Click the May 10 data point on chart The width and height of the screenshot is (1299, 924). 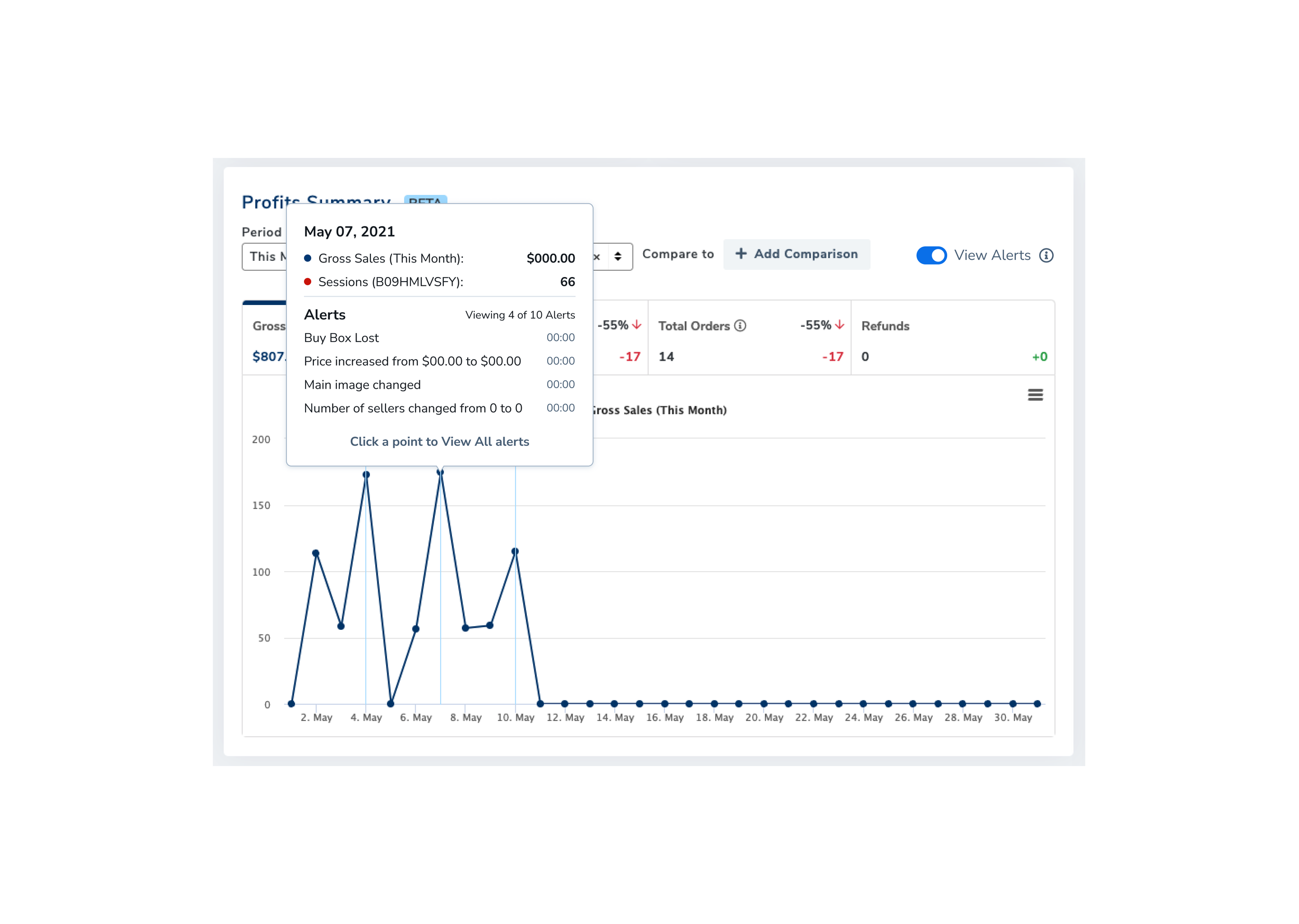(515, 551)
